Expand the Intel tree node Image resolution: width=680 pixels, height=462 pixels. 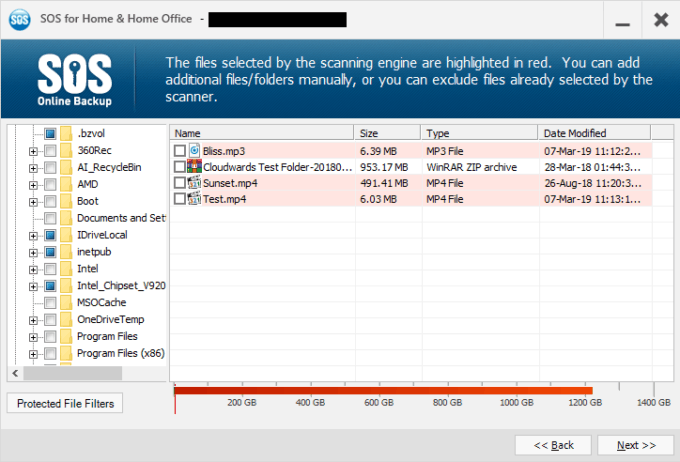pyautogui.click(x=33, y=270)
